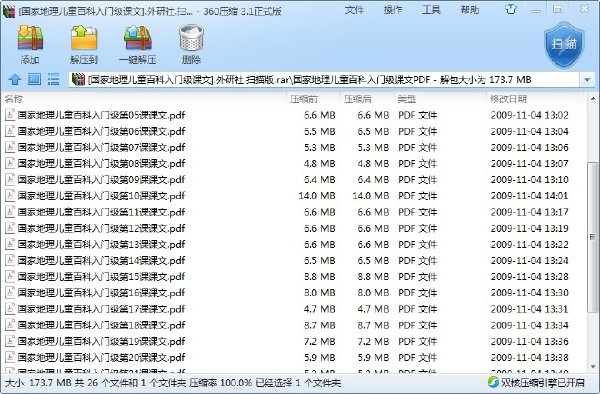Click 4.8 MB 压缩前 value of 第08课
The width and height of the screenshot is (600, 394).
[x=320, y=163]
